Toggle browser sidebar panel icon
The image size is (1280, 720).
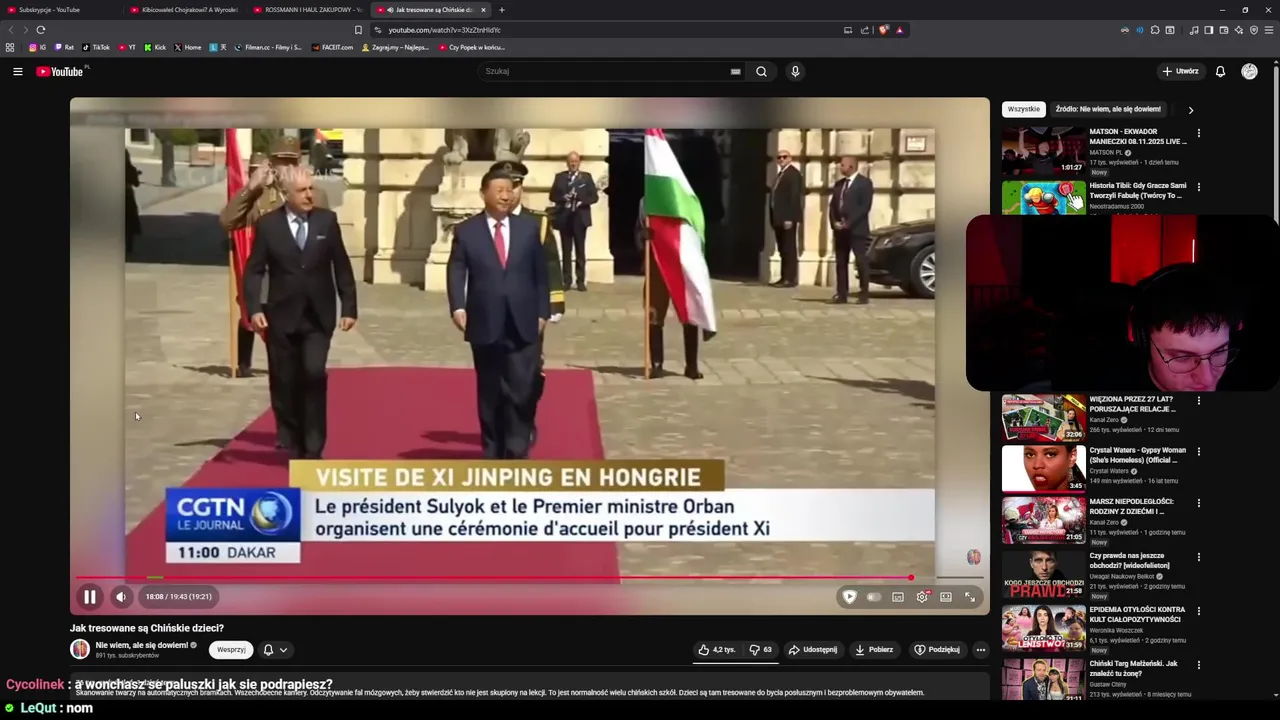[x=1209, y=30]
